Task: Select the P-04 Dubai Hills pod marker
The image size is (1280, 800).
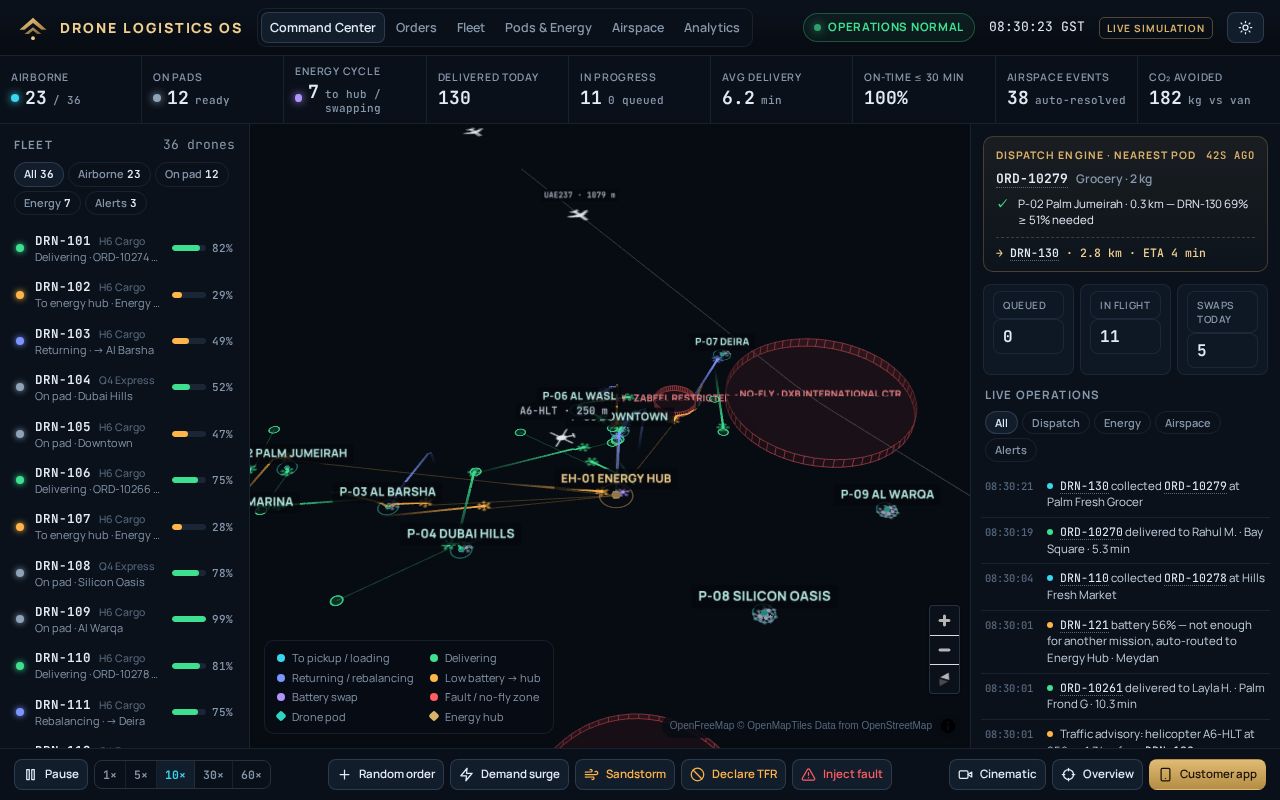Action: 461,549
